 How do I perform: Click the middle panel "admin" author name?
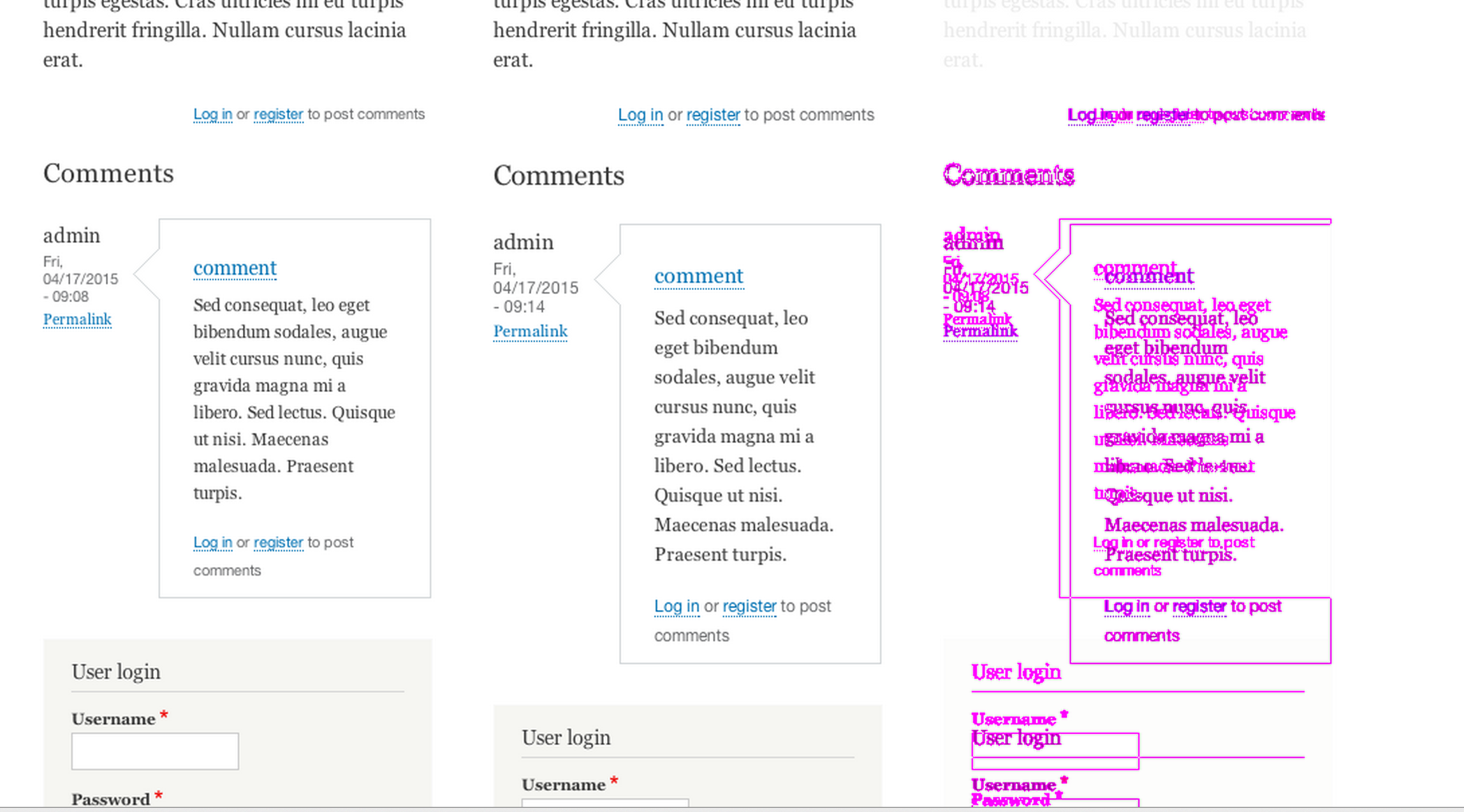[x=523, y=242]
